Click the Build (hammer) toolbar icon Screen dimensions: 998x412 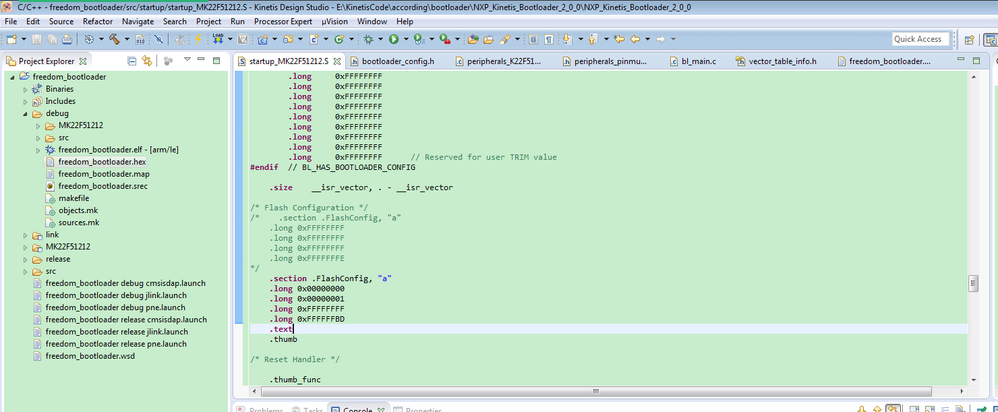(114, 39)
